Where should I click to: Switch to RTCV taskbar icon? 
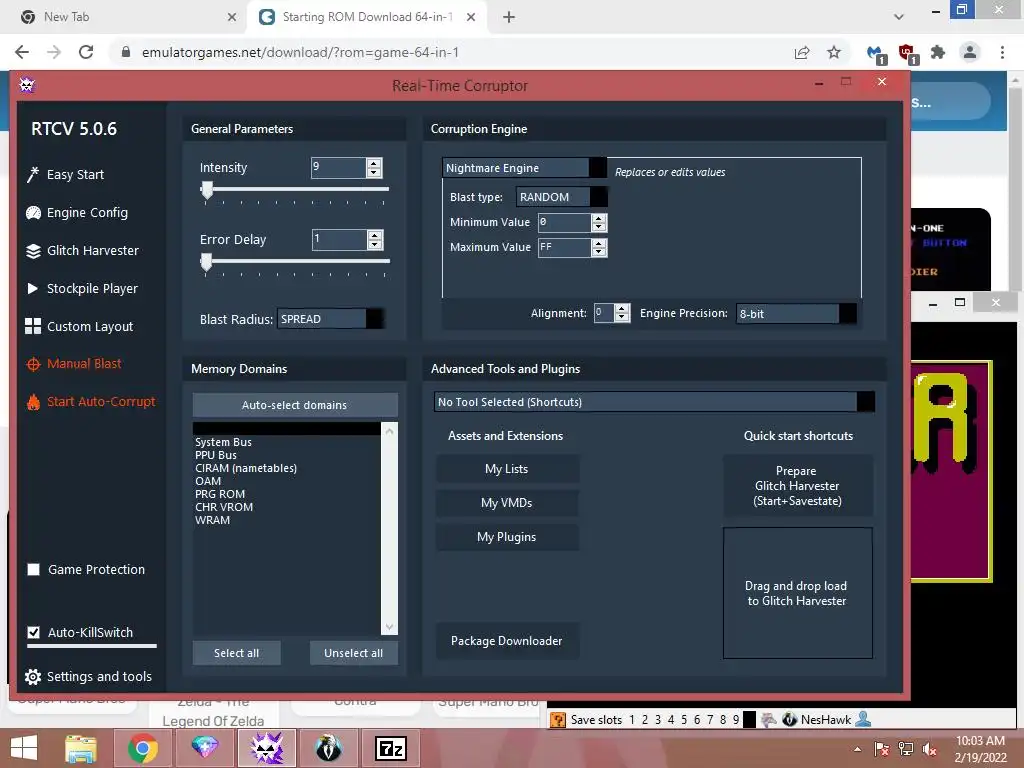tap(266, 748)
